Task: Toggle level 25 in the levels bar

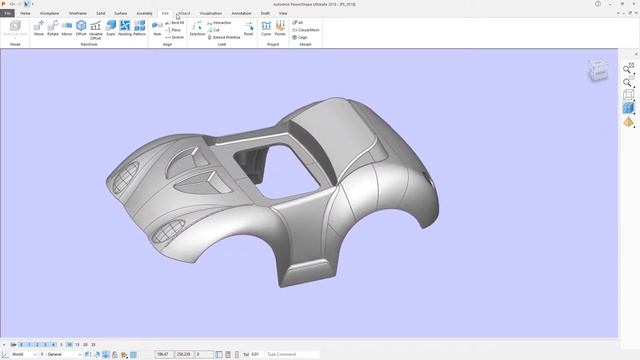Action: (x=93, y=344)
